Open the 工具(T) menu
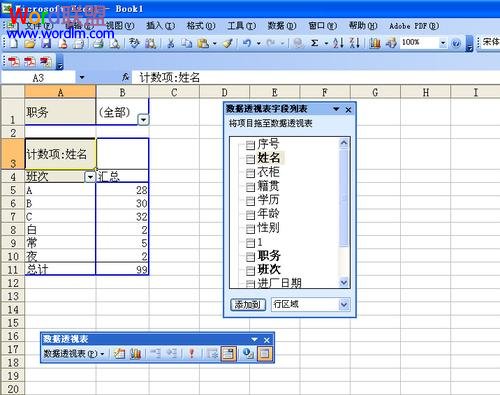500x395 pixels. [242, 26]
